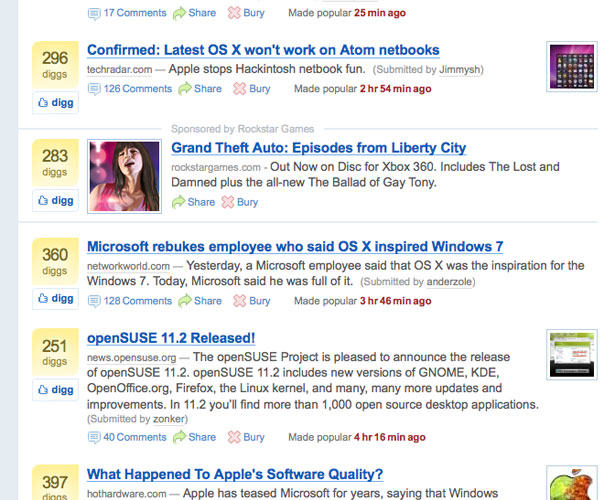Click the thumbs-up icon under 283 diggs
This screenshot has width=615, height=500.
pyautogui.click(x=43, y=201)
